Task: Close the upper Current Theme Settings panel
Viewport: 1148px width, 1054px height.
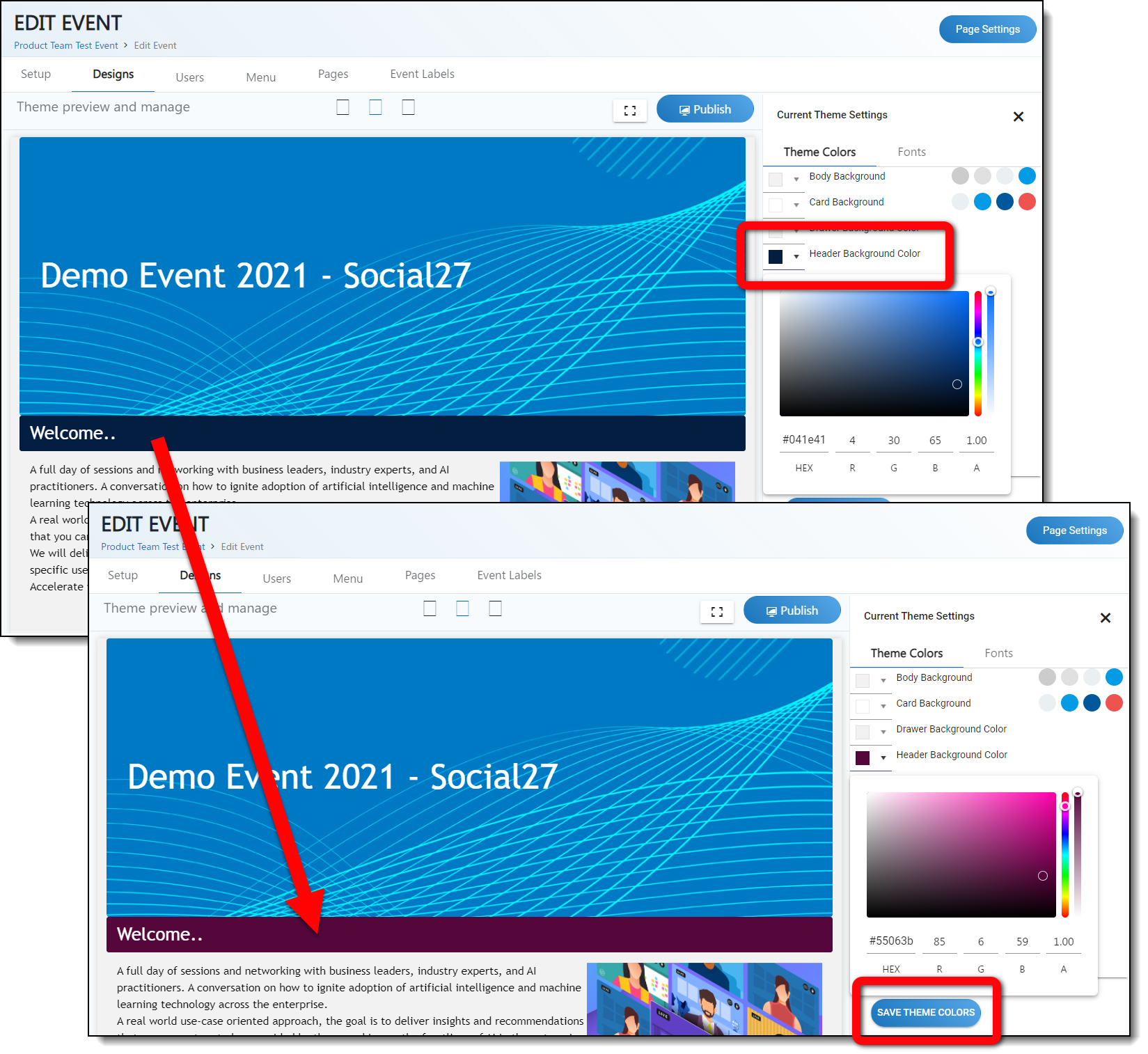Action: (1018, 117)
